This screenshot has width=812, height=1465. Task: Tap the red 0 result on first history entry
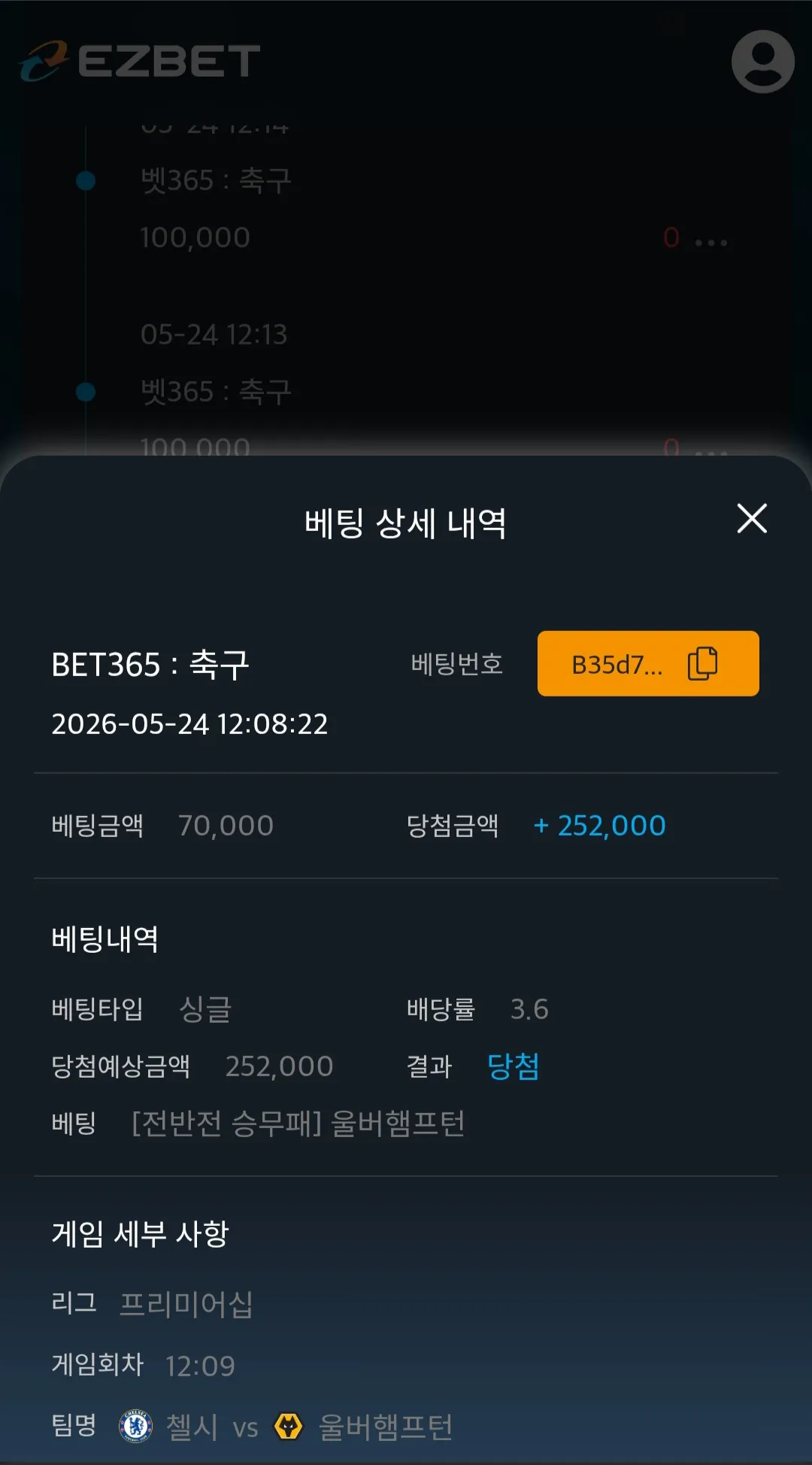[x=671, y=238]
